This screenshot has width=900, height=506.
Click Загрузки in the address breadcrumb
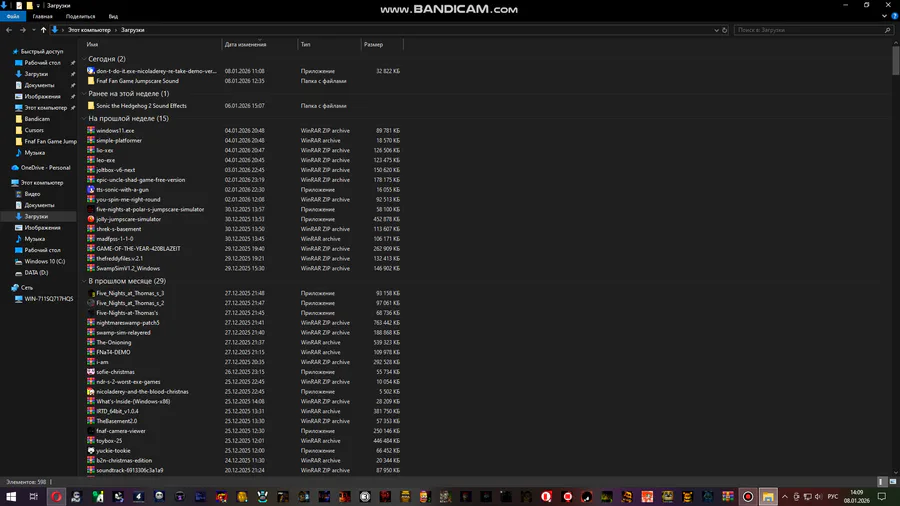[133, 30]
